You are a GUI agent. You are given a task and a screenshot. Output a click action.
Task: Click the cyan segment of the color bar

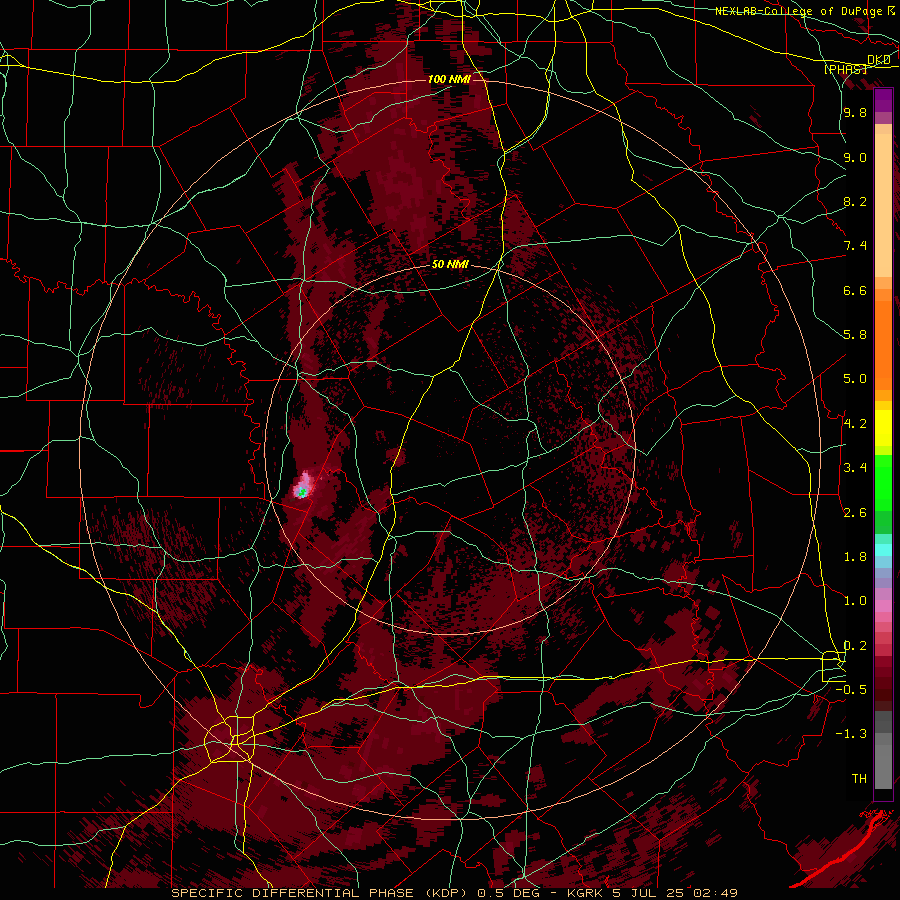[883, 550]
